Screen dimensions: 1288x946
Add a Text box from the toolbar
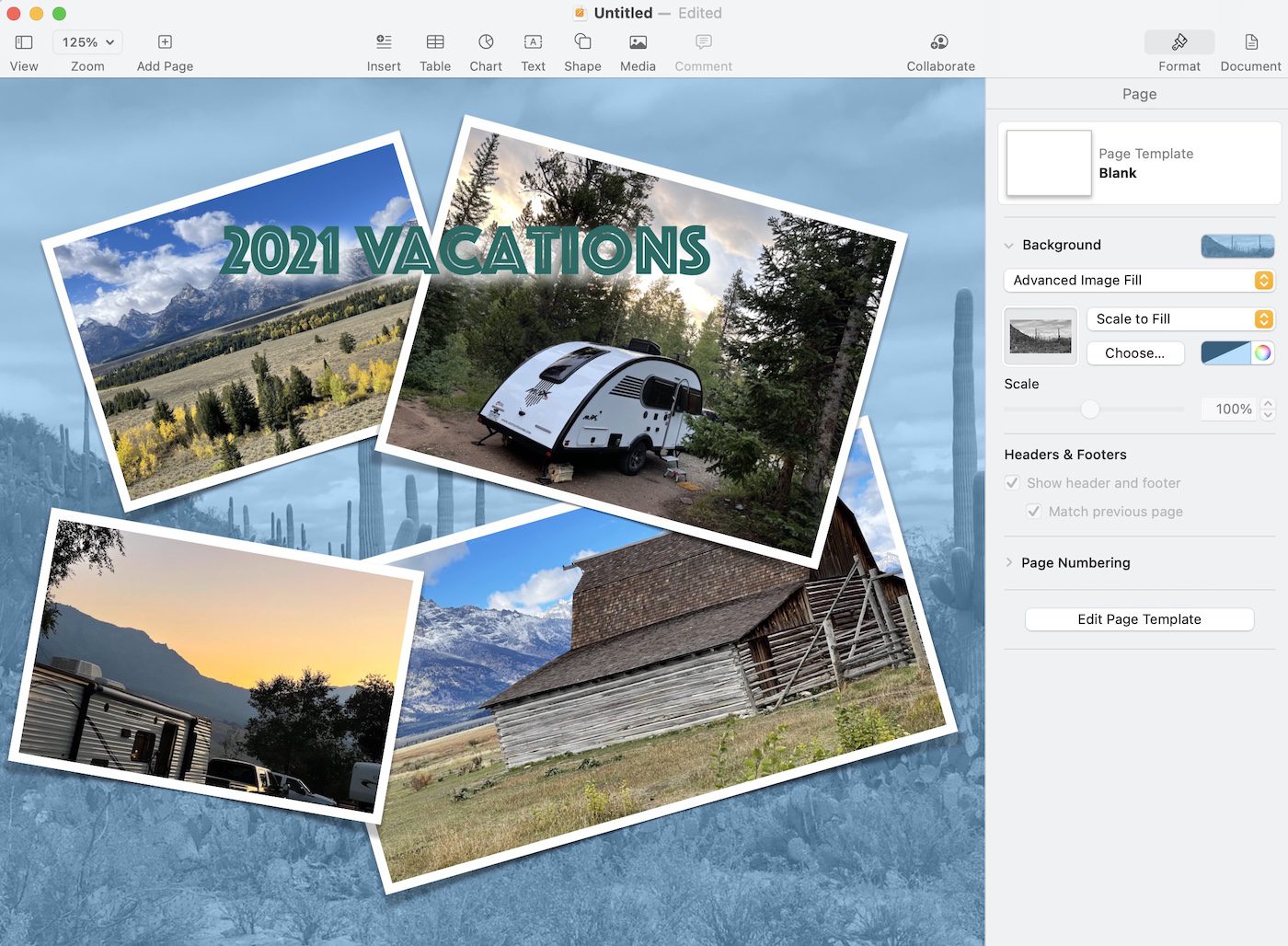tap(533, 42)
